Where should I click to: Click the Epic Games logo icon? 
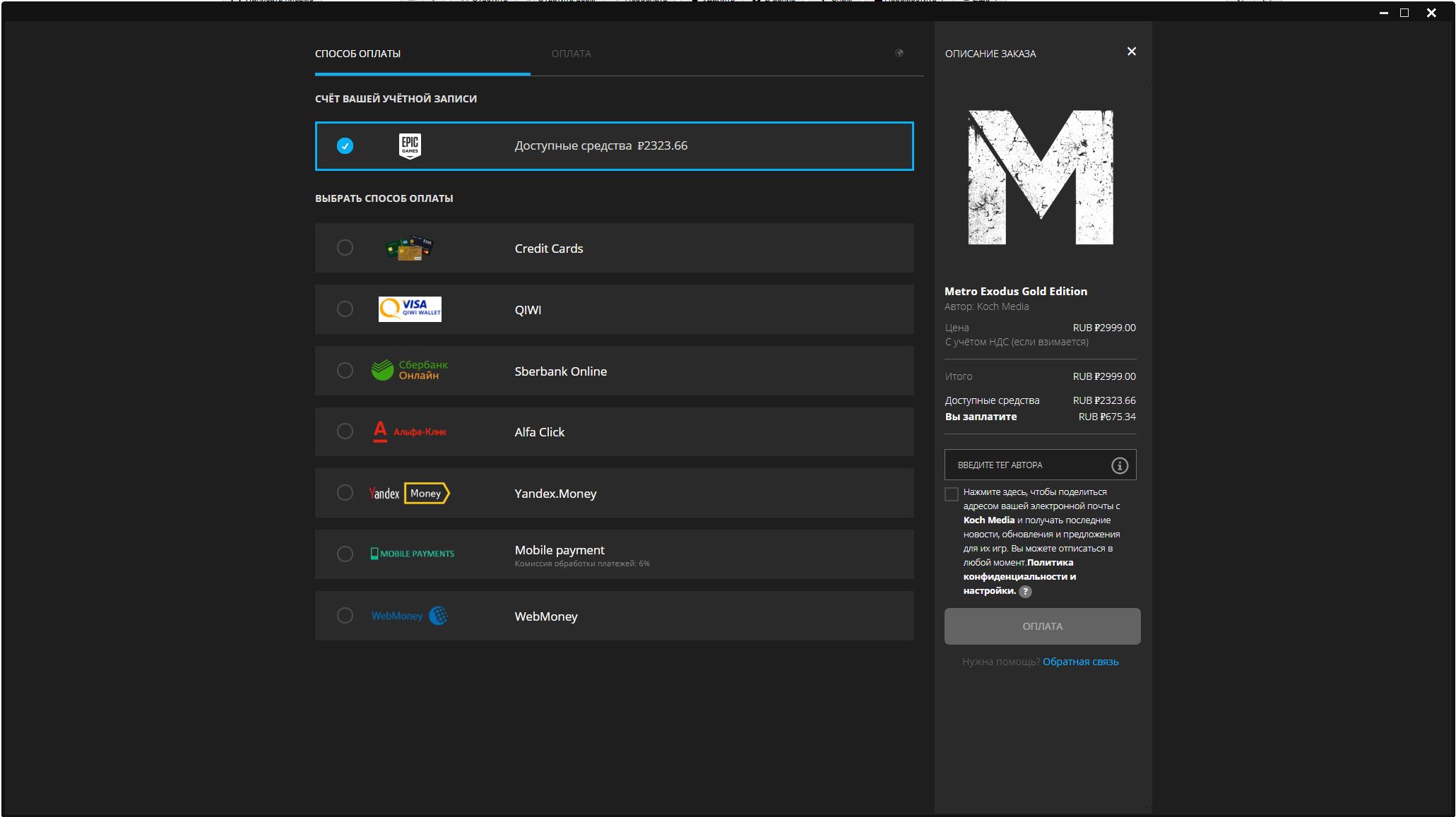click(410, 146)
